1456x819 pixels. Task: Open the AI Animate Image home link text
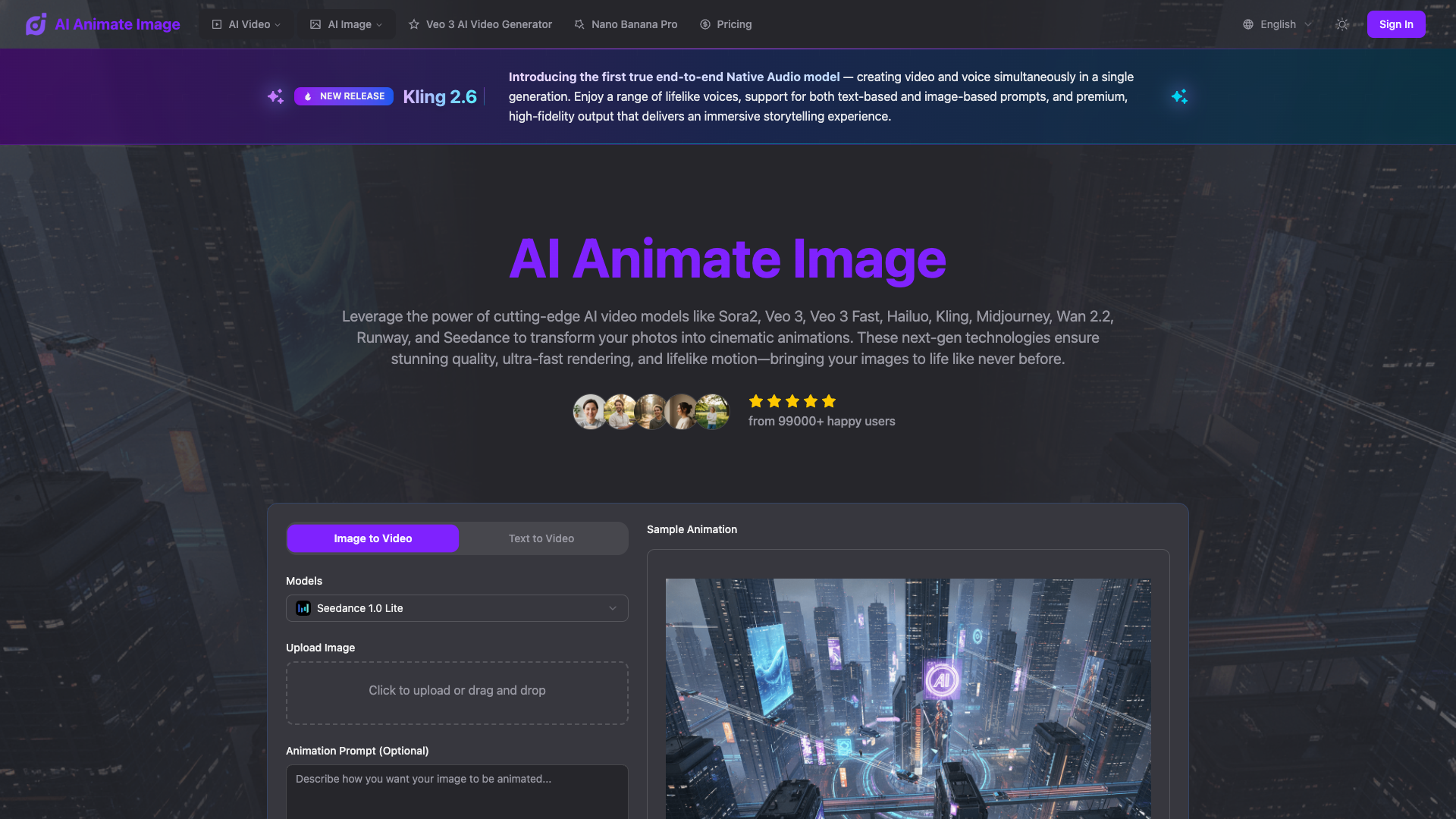[118, 24]
